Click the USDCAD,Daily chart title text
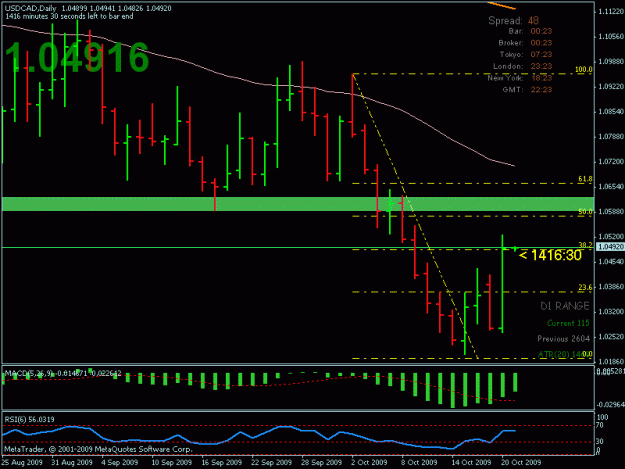This screenshot has width=625, height=469. [x=30, y=8]
